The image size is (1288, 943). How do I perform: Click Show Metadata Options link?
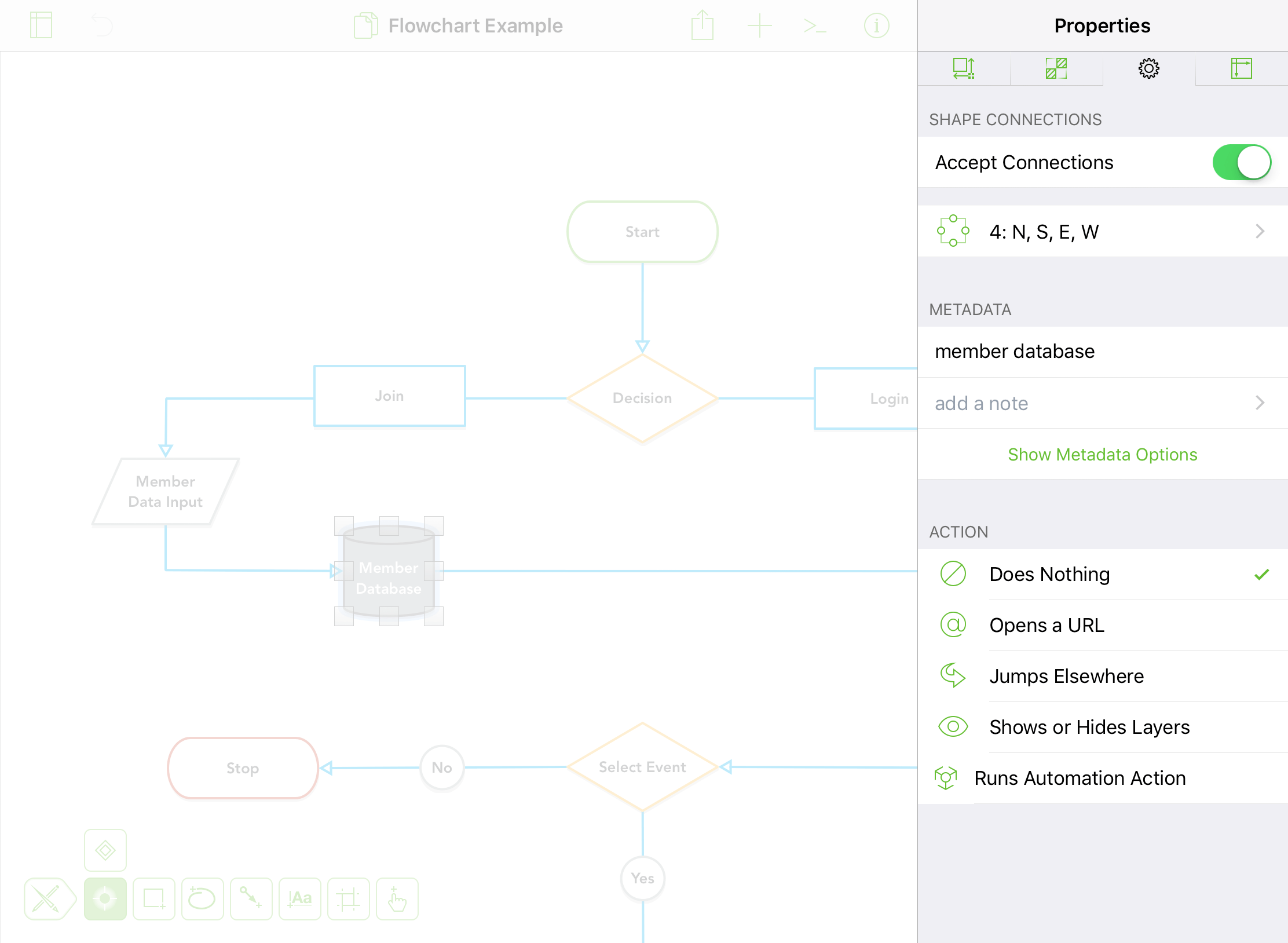pos(1102,455)
